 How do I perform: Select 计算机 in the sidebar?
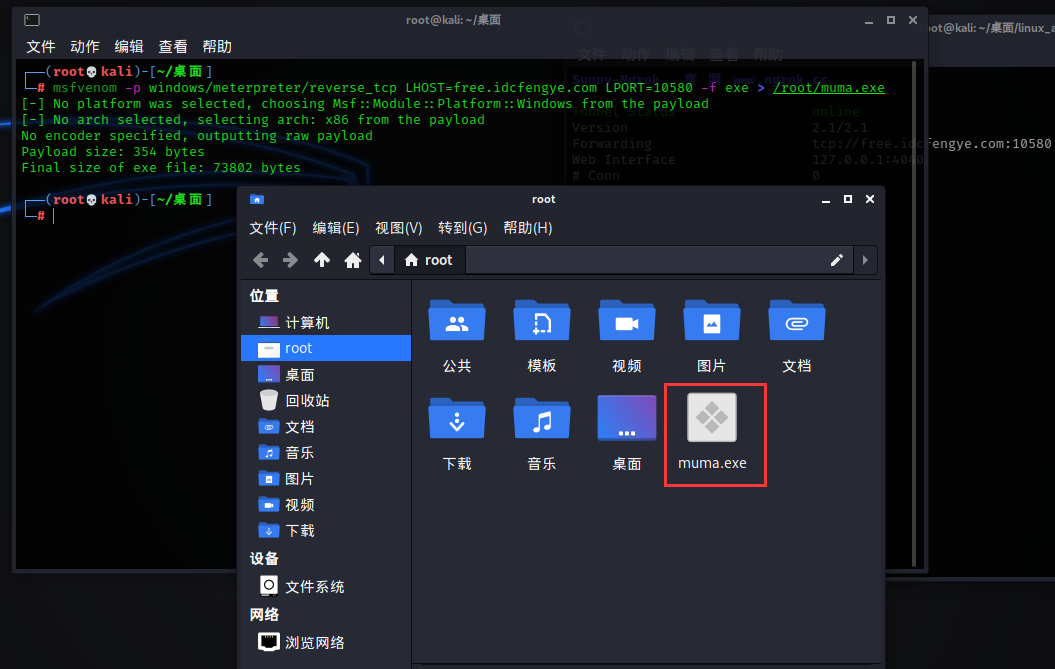point(326,322)
